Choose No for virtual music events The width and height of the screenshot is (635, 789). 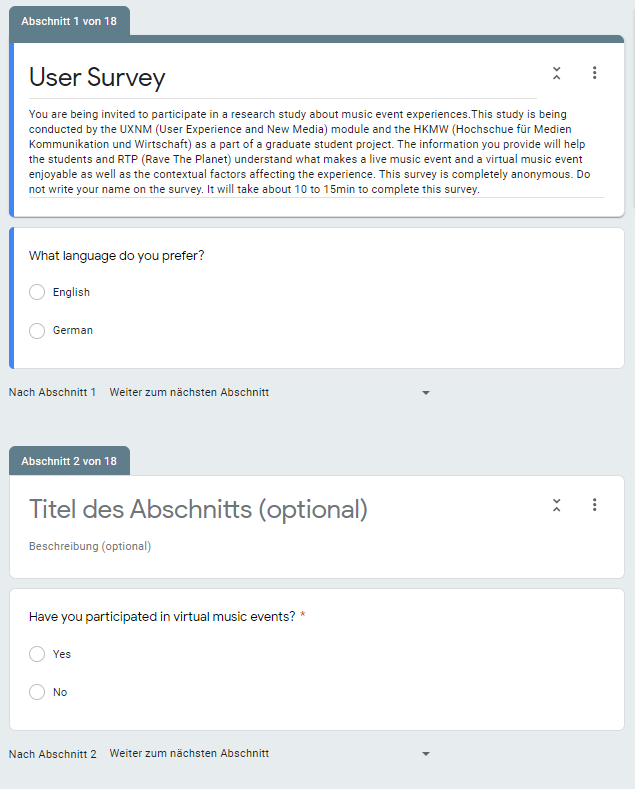point(38,692)
